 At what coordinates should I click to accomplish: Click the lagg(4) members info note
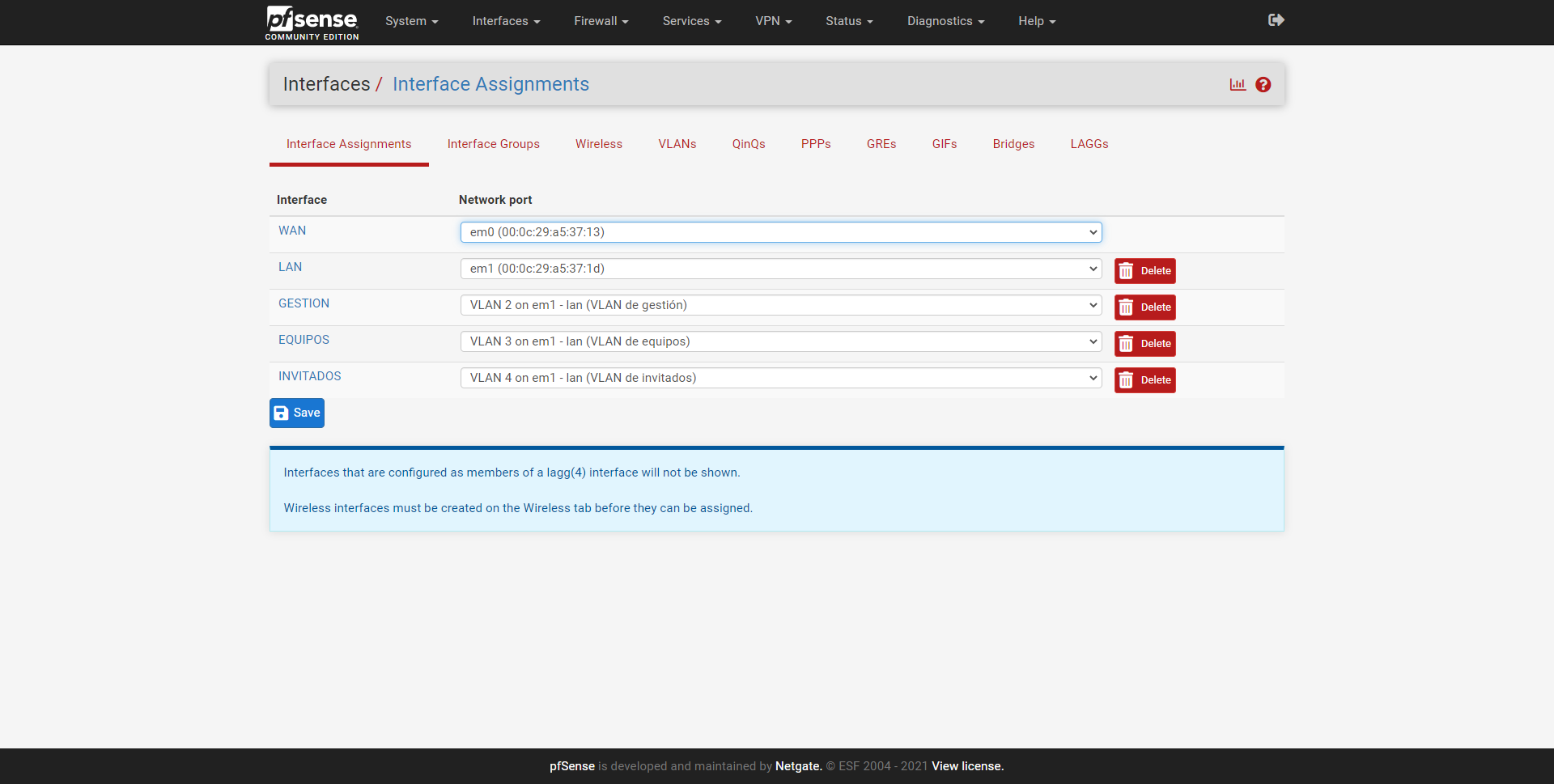[512, 473]
